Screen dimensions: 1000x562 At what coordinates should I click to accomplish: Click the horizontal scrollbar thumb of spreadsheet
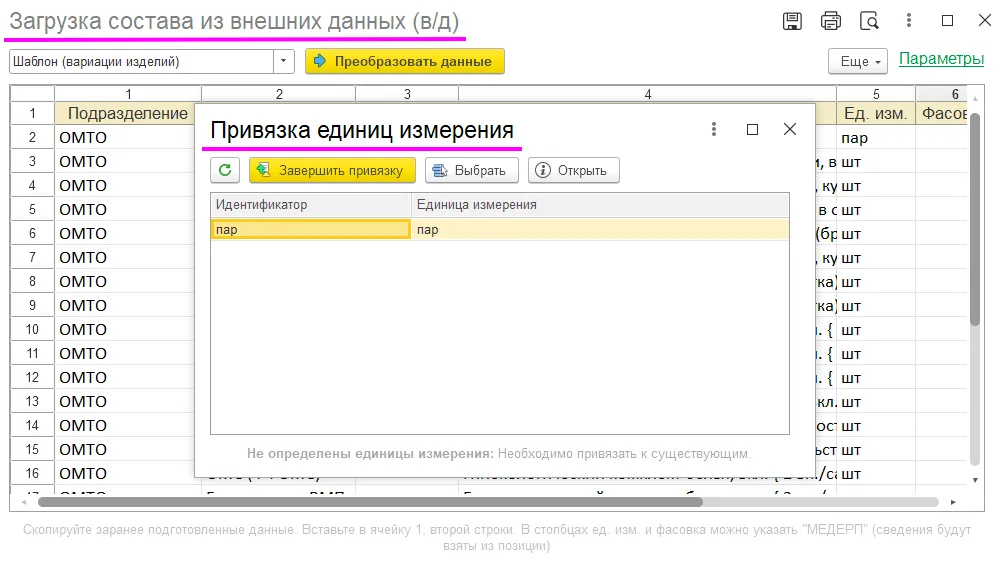[x=370, y=502]
